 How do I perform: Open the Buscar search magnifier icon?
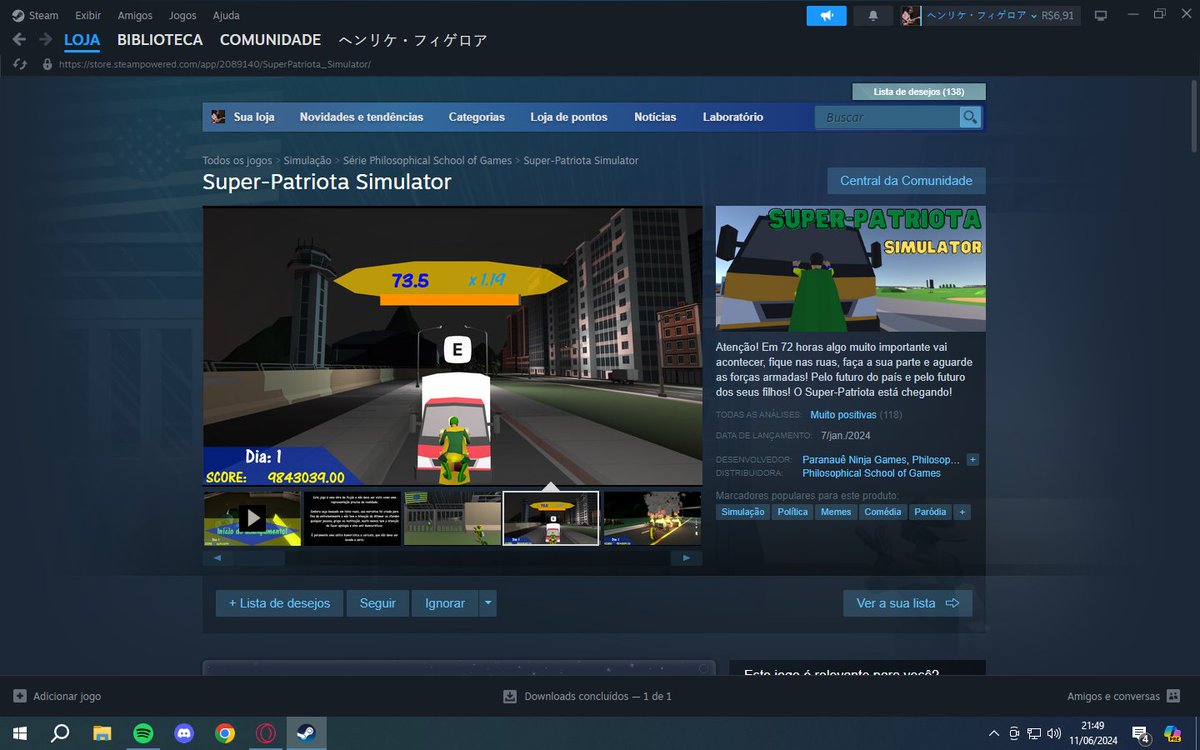point(969,117)
